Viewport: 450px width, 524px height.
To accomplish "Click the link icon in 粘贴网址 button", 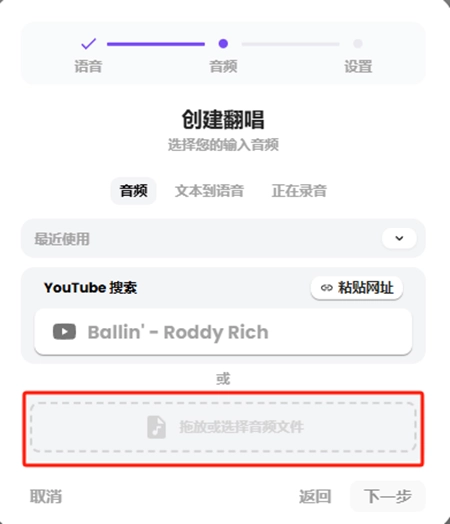I will click(326, 287).
